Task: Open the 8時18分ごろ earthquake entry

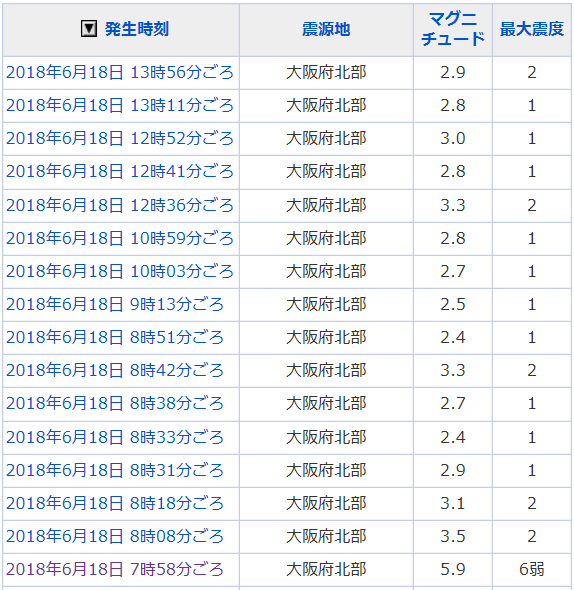Action: click(115, 504)
